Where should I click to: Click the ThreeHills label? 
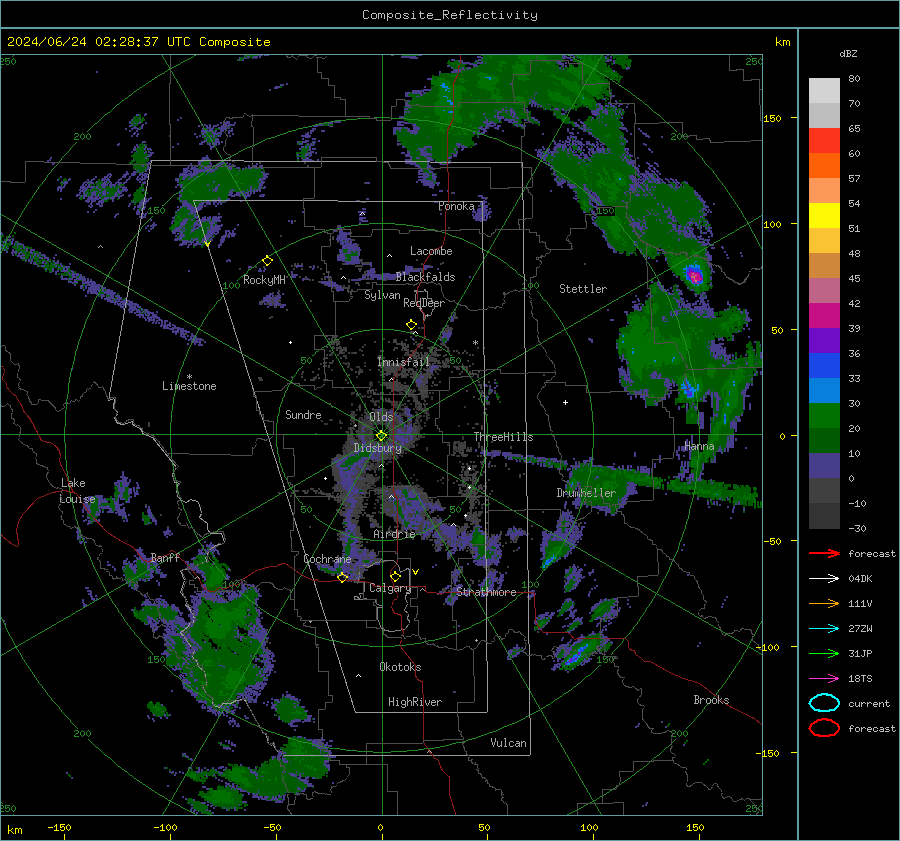(x=503, y=437)
